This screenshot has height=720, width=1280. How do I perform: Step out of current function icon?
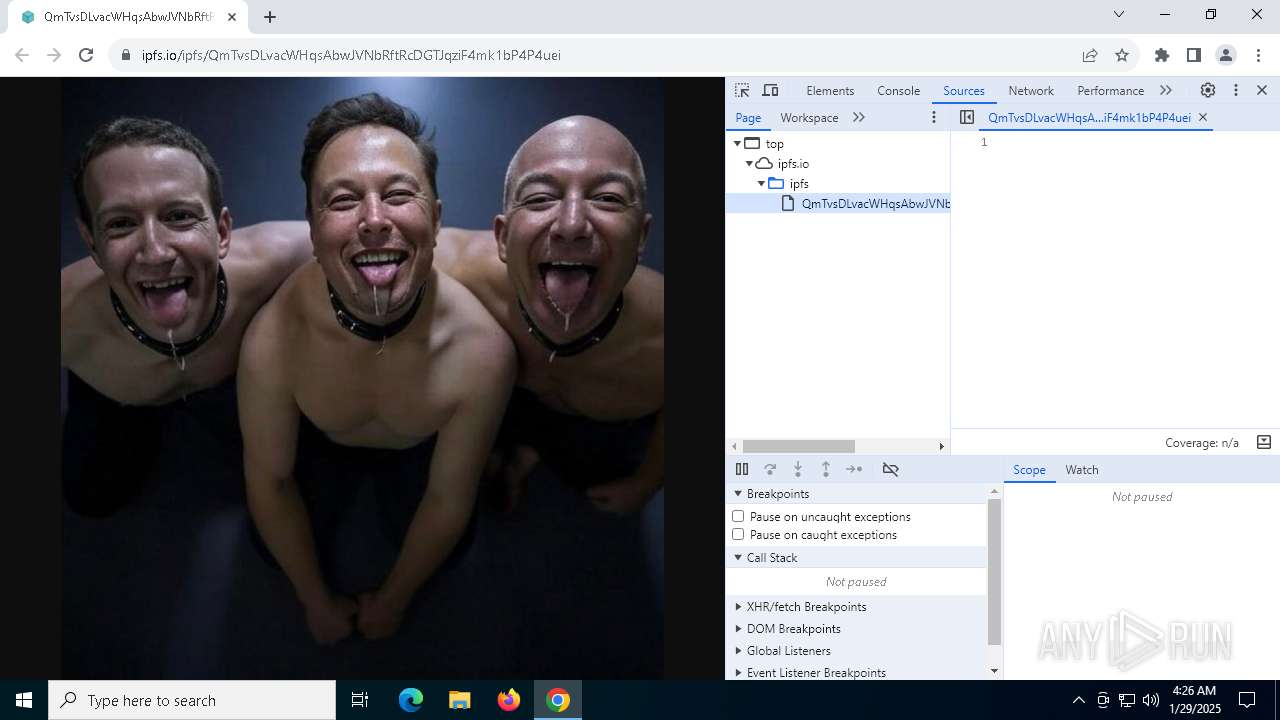pyautogui.click(x=826, y=469)
